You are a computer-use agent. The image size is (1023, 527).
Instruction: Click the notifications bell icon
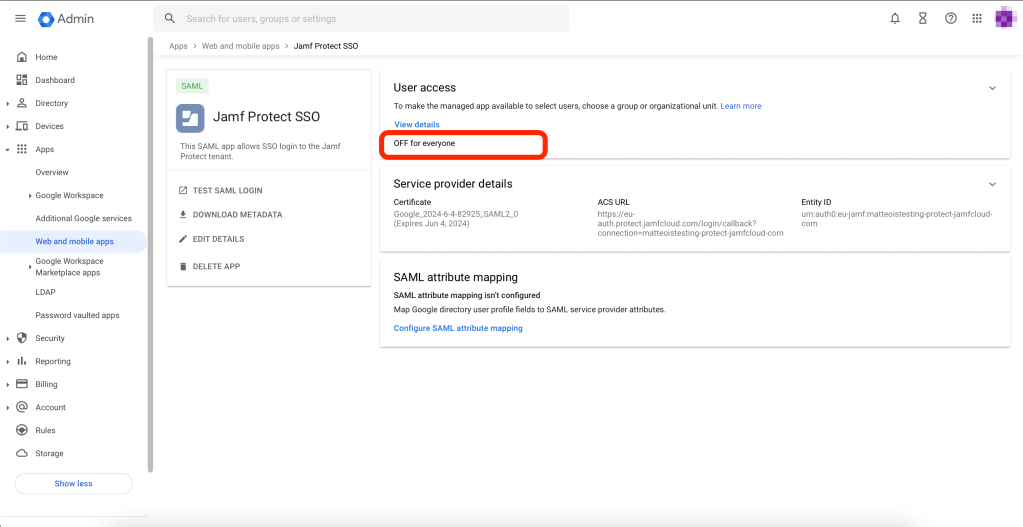pyautogui.click(x=895, y=19)
